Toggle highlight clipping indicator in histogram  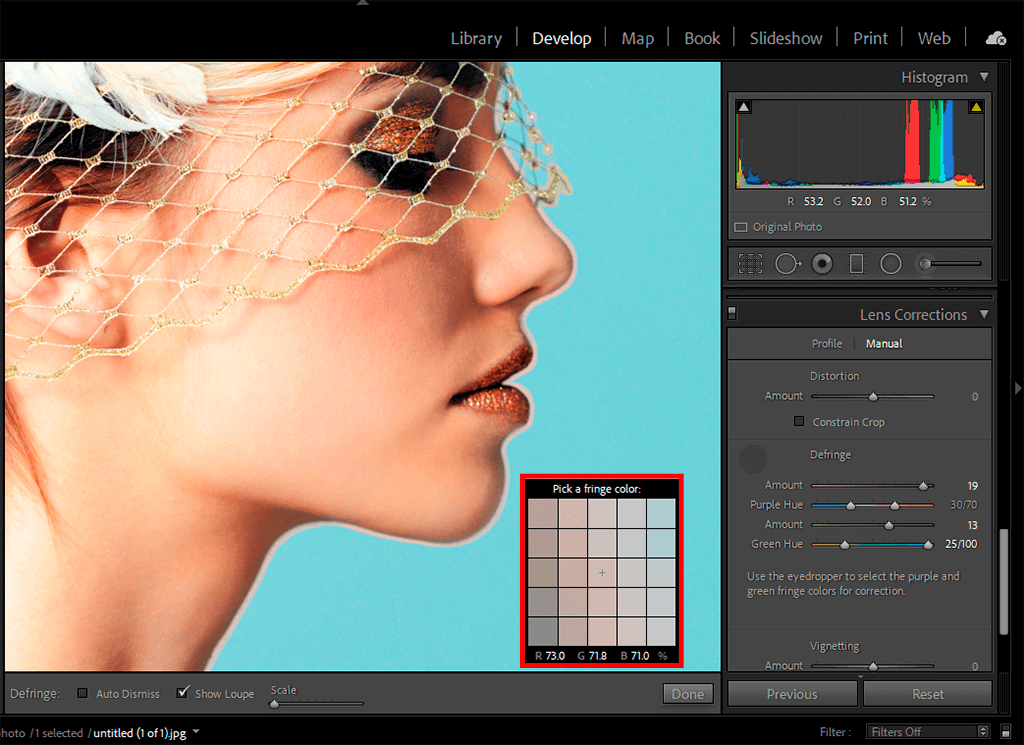point(976,106)
